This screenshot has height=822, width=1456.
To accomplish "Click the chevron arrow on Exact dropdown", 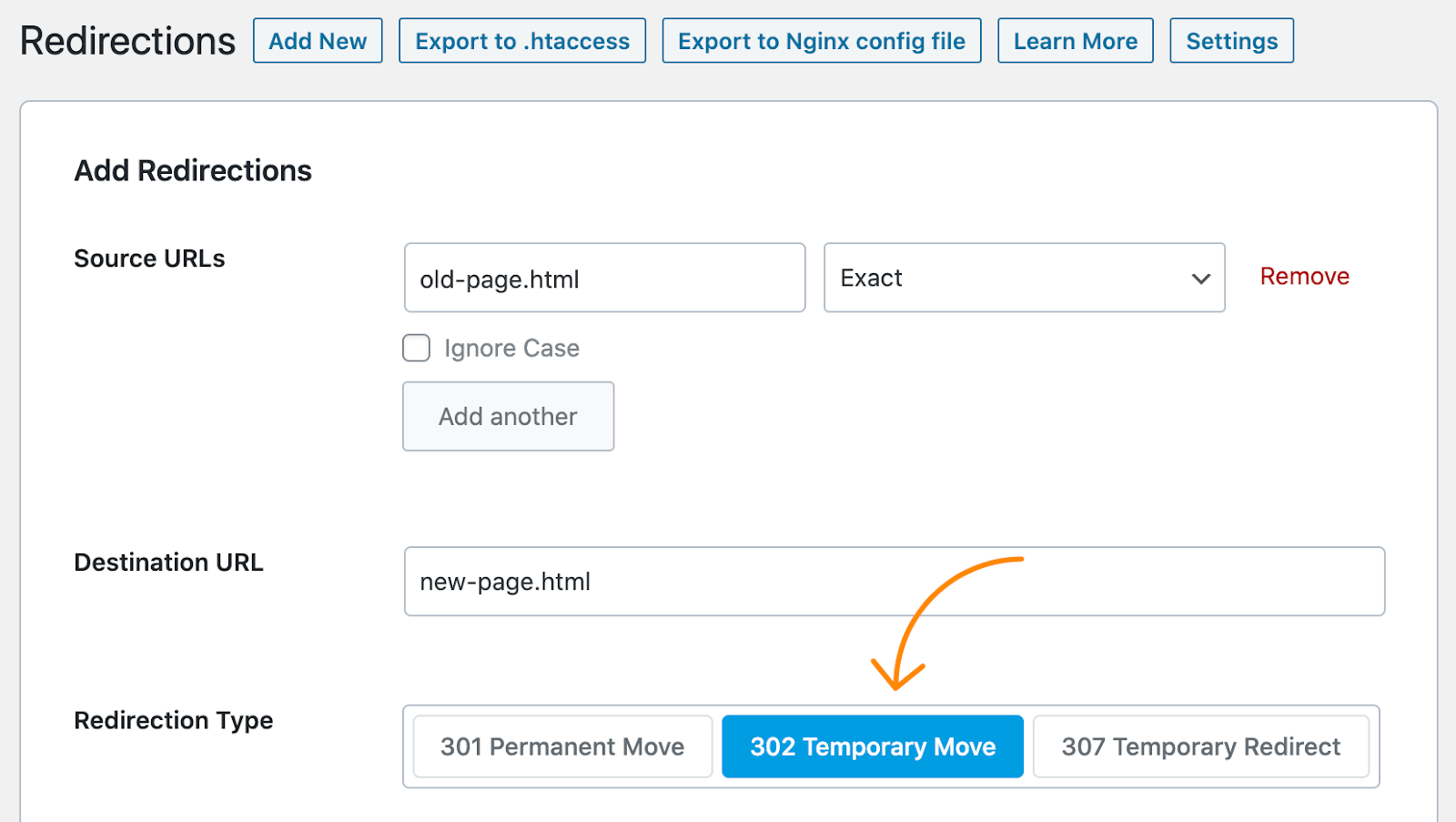I will click(1201, 279).
